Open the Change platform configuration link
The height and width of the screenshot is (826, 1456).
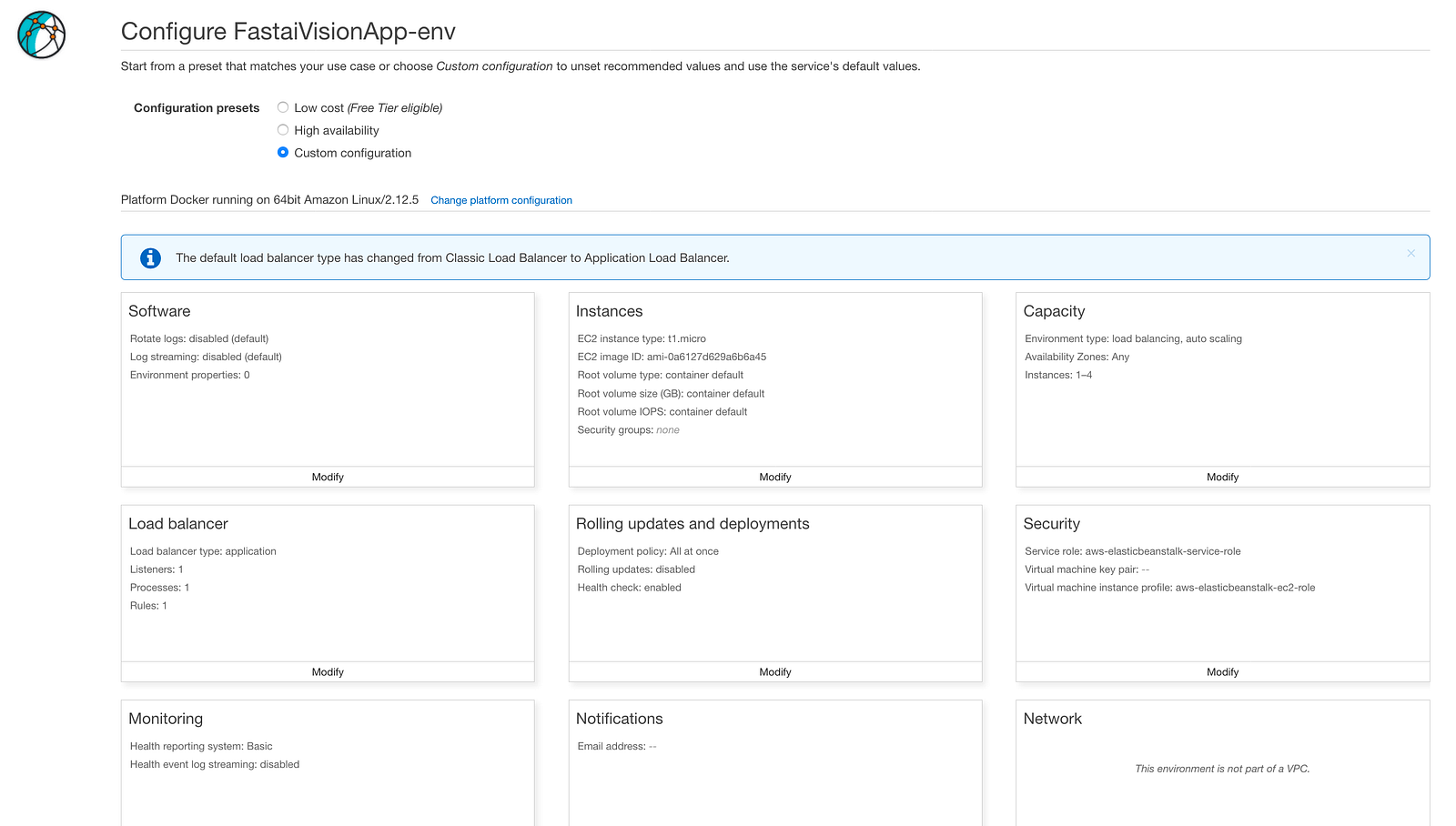(500, 200)
